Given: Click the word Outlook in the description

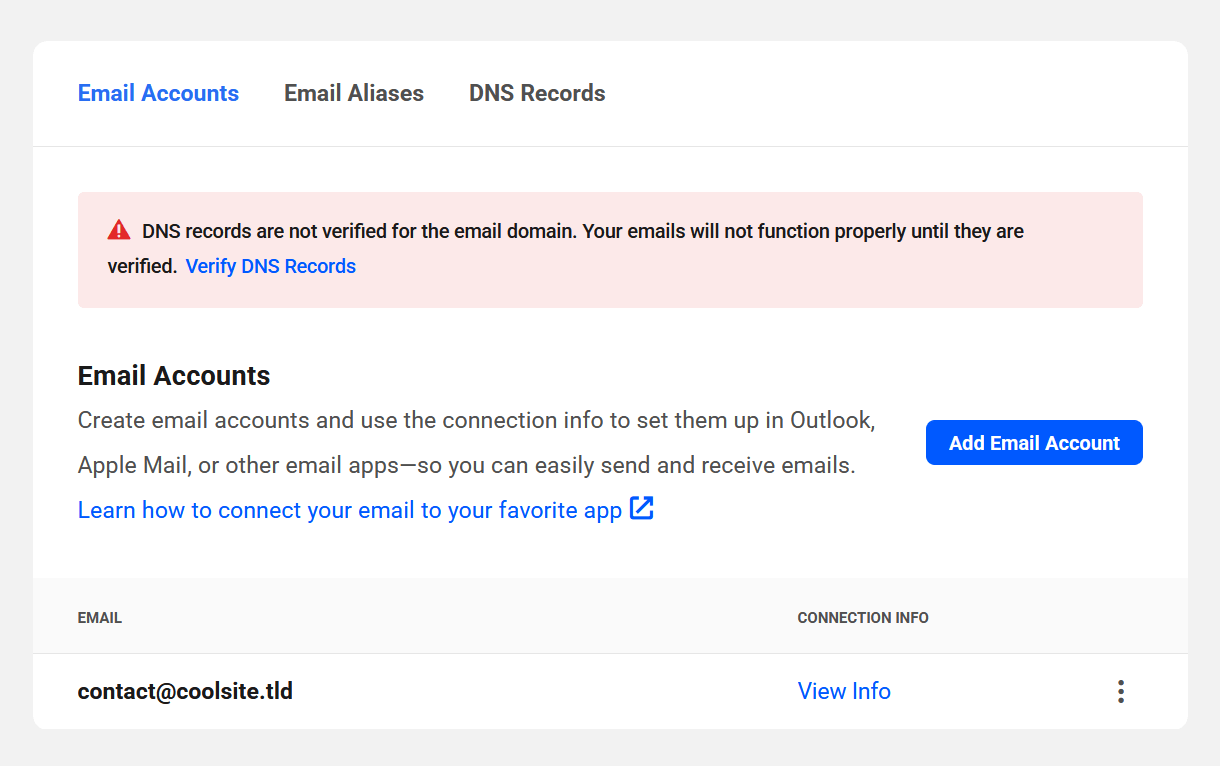Looking at the screenshot, I should point(832,420).
